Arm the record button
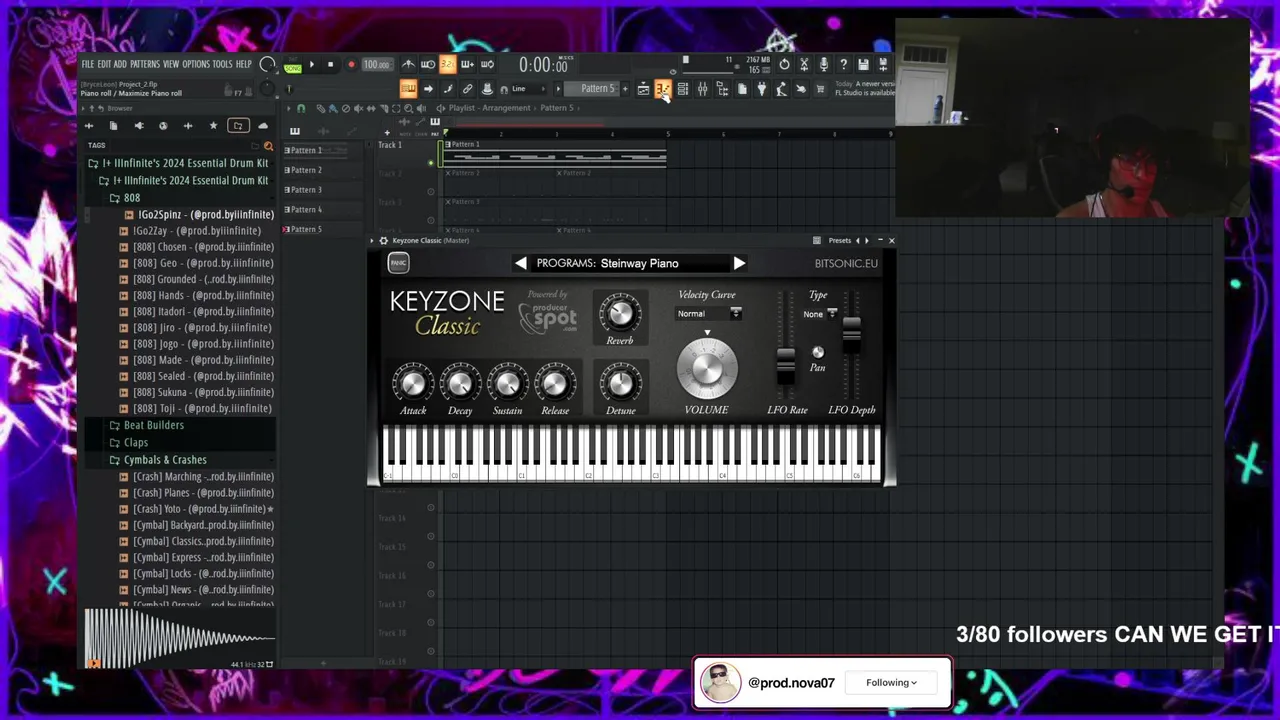1280x720 pixels. point(351,65)
